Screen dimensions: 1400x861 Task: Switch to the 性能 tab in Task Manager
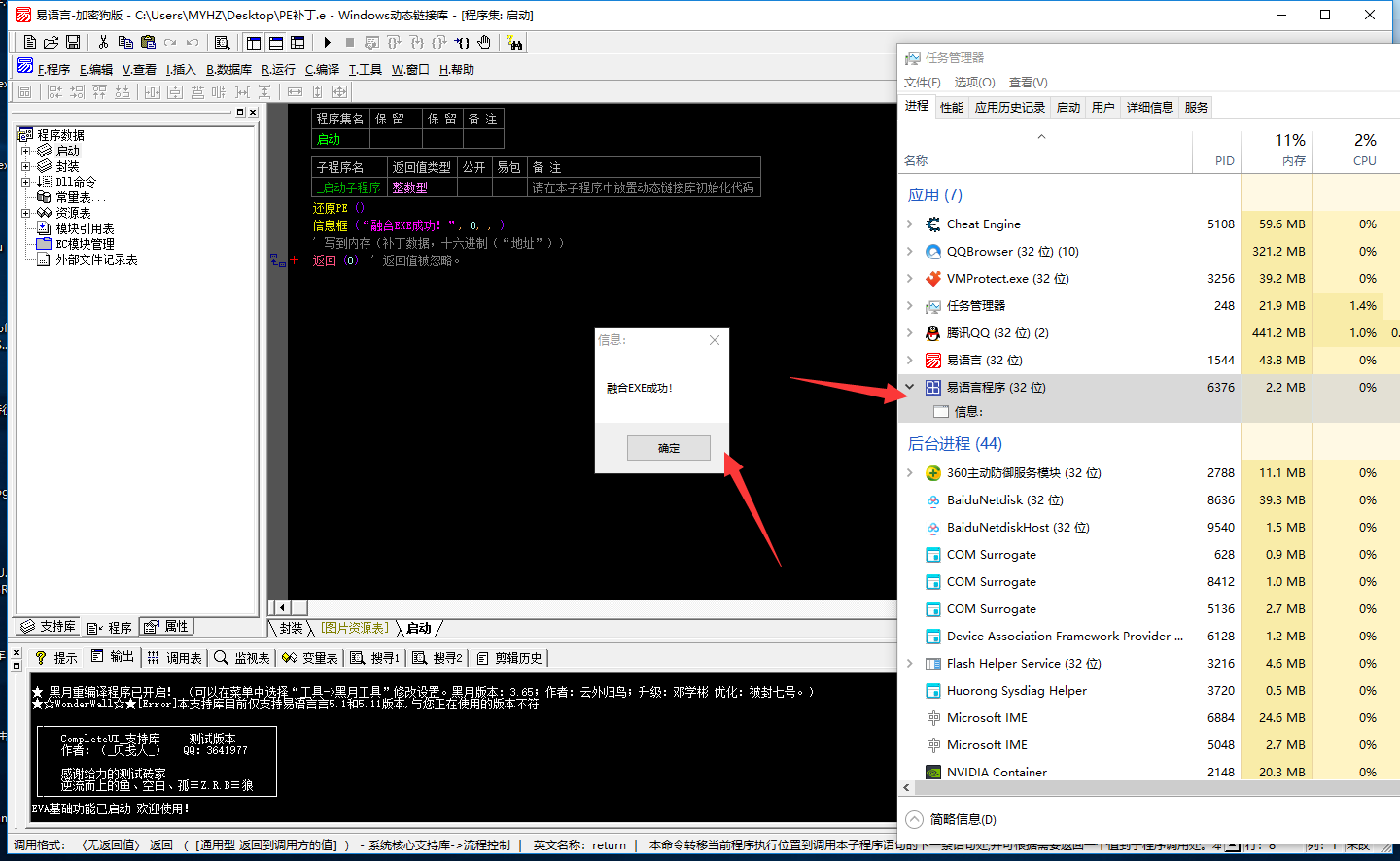click(952, 107)
